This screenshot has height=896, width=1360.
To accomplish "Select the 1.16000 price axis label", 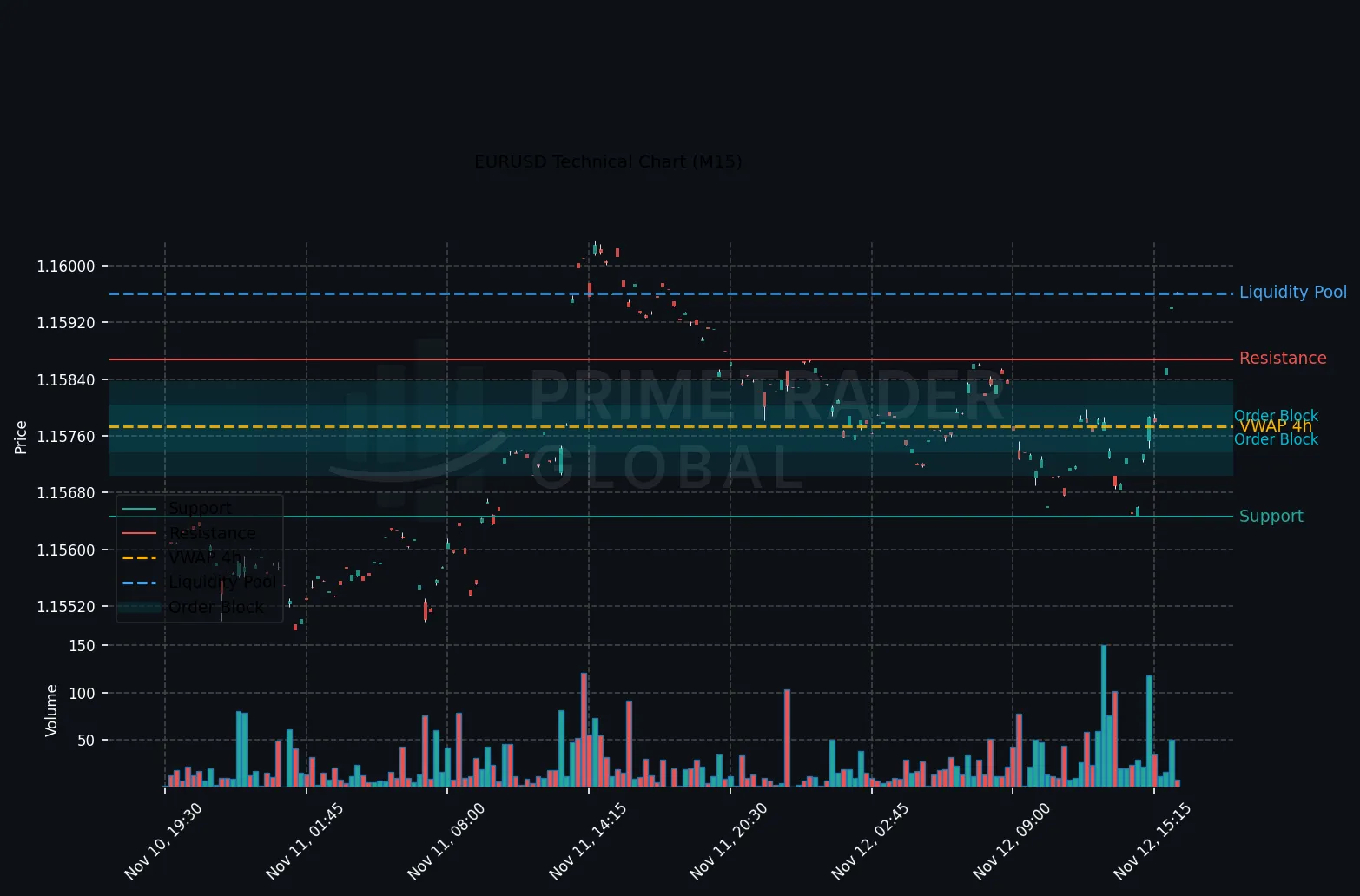I will point(65,267).
